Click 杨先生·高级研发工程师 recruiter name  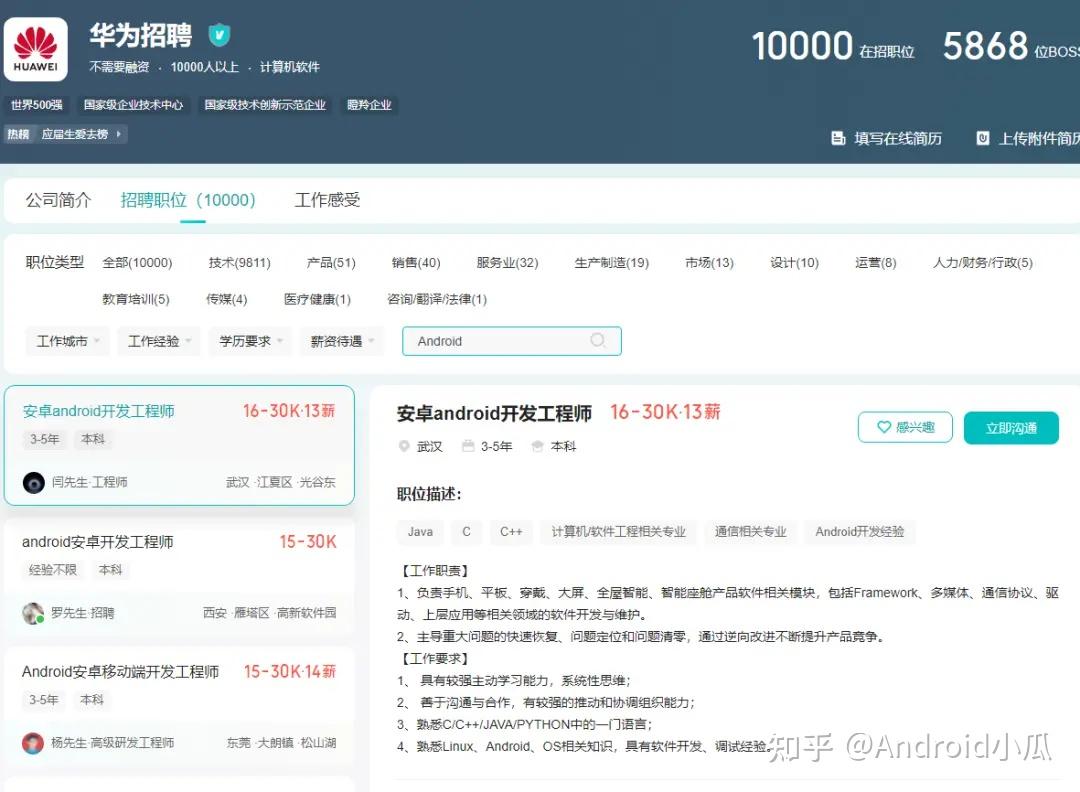pyautogui.click(x=112, y=743)
